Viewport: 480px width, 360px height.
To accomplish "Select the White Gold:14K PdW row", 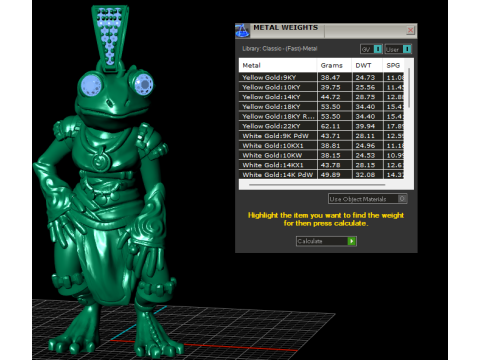I will click(321, 175).
